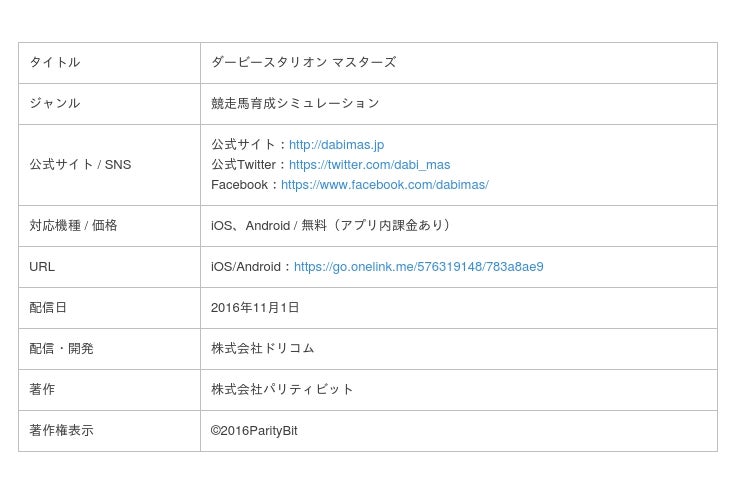
Task: Open the go.onelink.me iOS/Android download link
Action: pos(418,267)
